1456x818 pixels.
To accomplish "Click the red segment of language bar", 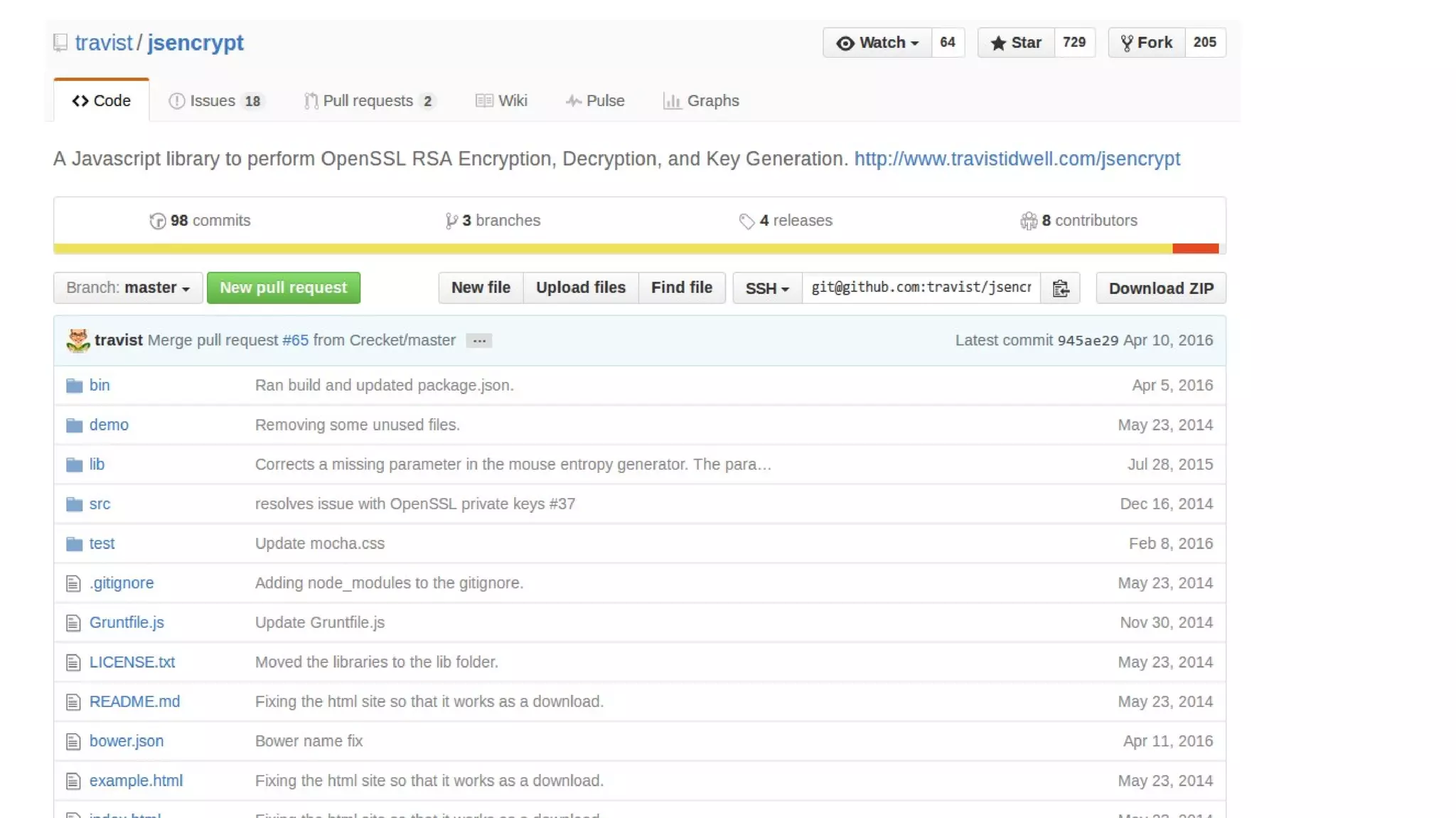I will click(x=1195, y=248).
